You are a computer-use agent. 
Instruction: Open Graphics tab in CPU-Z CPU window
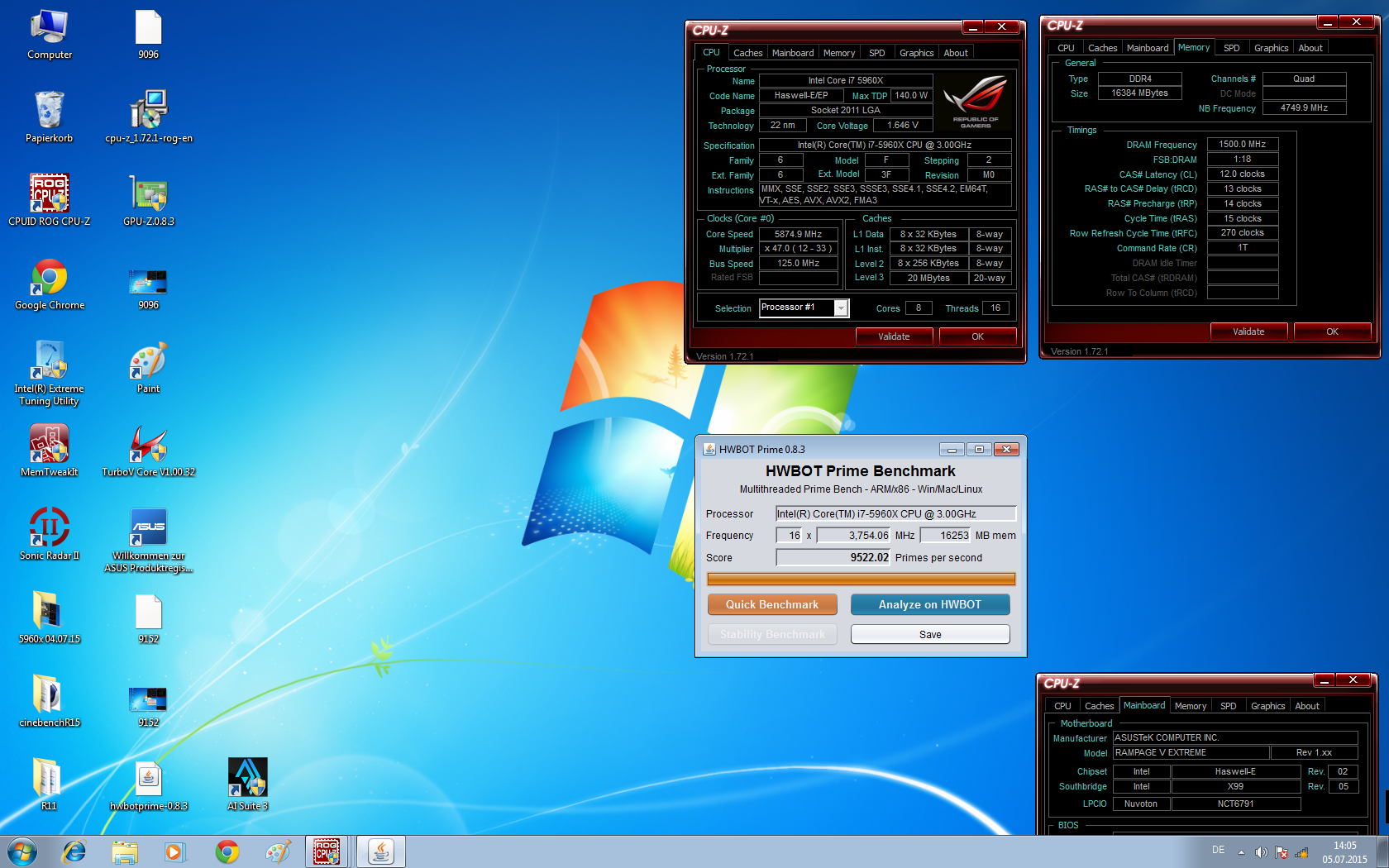(917, 53)
